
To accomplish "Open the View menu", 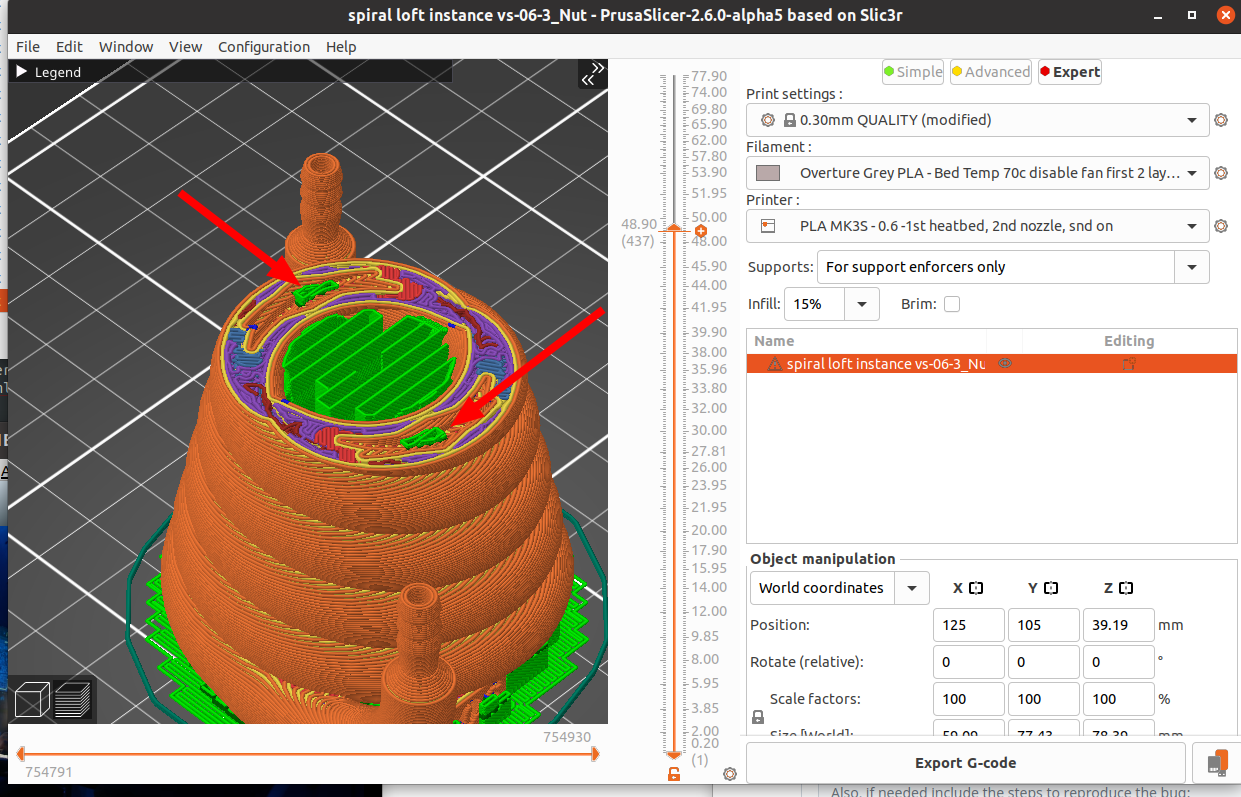I will [x=186, y=47].
